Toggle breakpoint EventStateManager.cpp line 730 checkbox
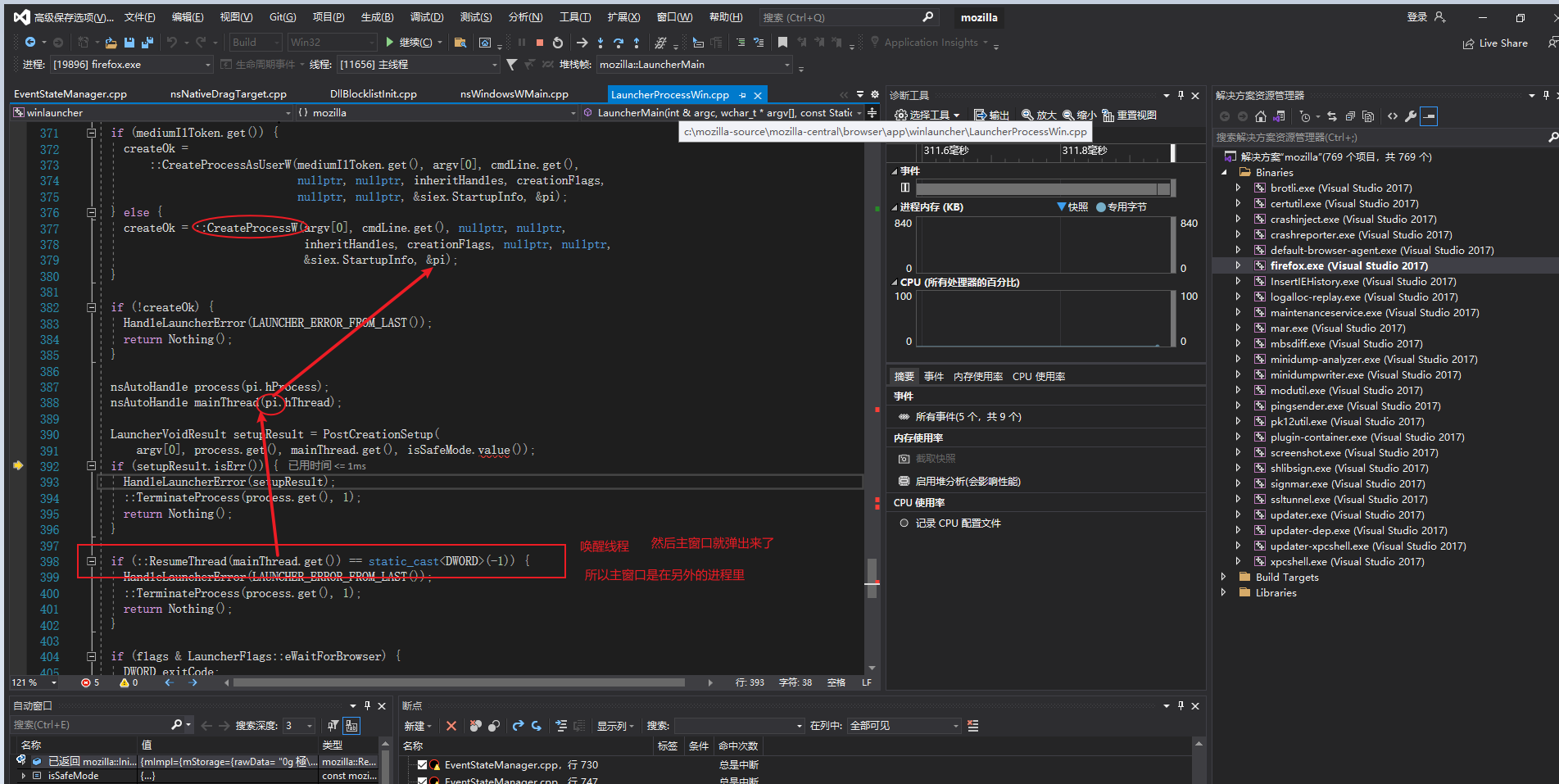Viewport: 1559px width, 784px height. coord(422,765)
